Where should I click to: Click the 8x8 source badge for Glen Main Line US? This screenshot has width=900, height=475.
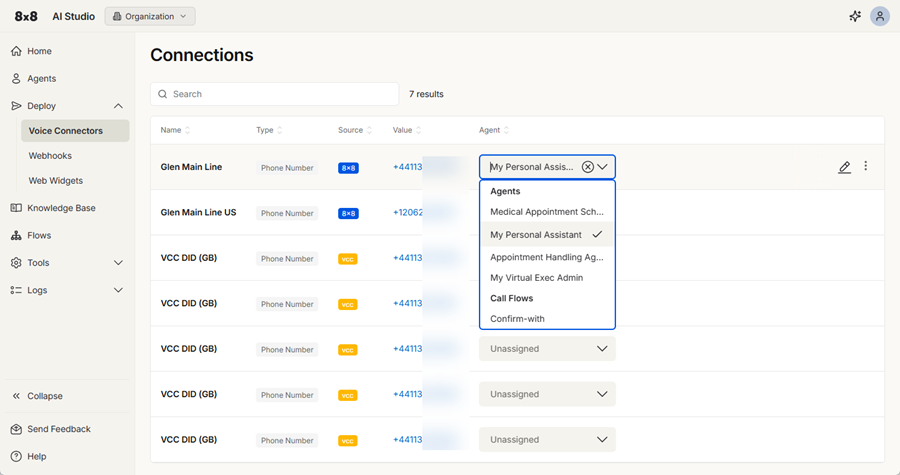tap(348, 213)
